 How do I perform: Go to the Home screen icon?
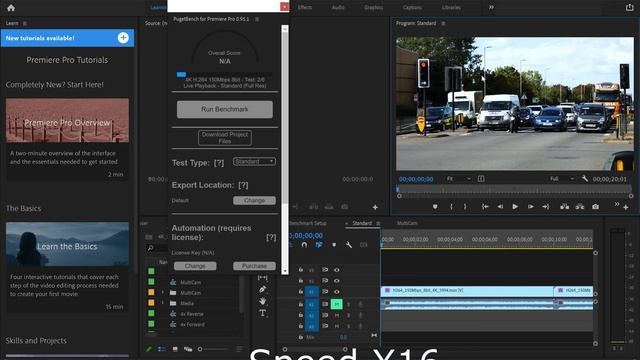11,7
